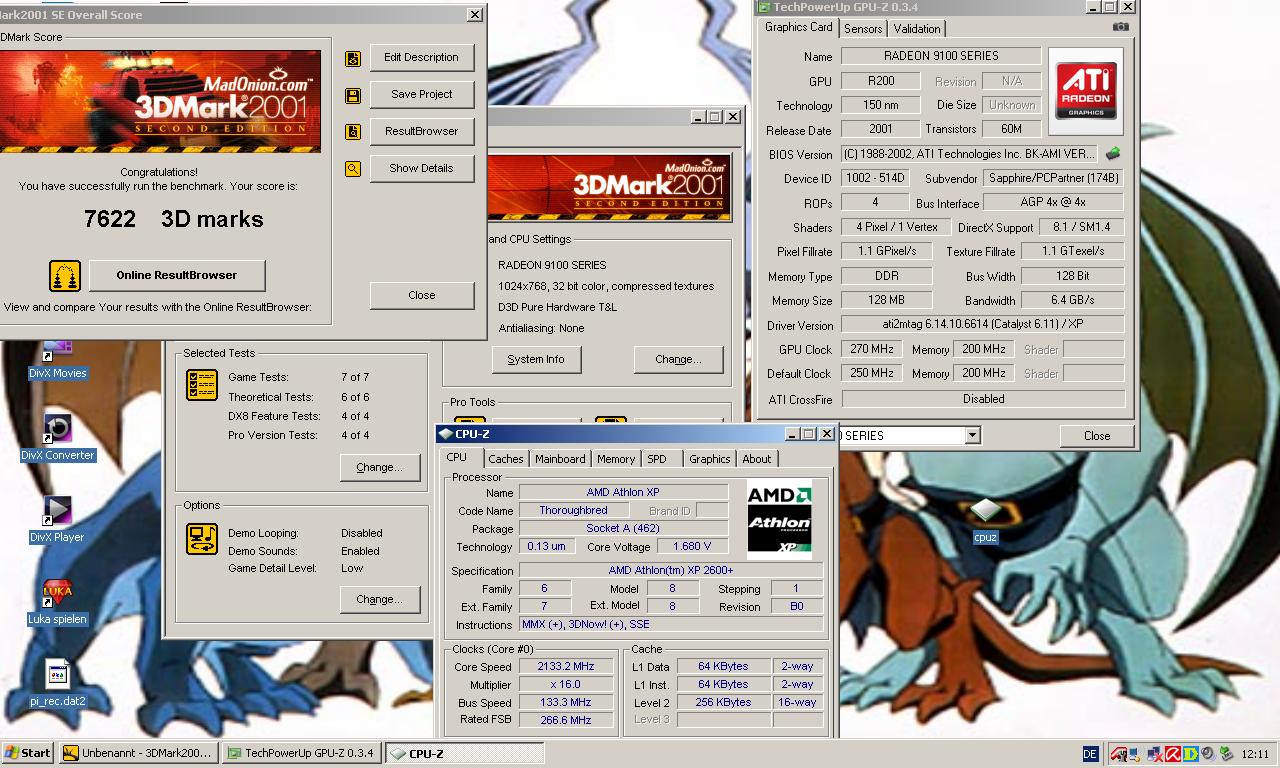Save the BIOS using the green chip icon
1280x768 pixels.
tap(1113, 154)
